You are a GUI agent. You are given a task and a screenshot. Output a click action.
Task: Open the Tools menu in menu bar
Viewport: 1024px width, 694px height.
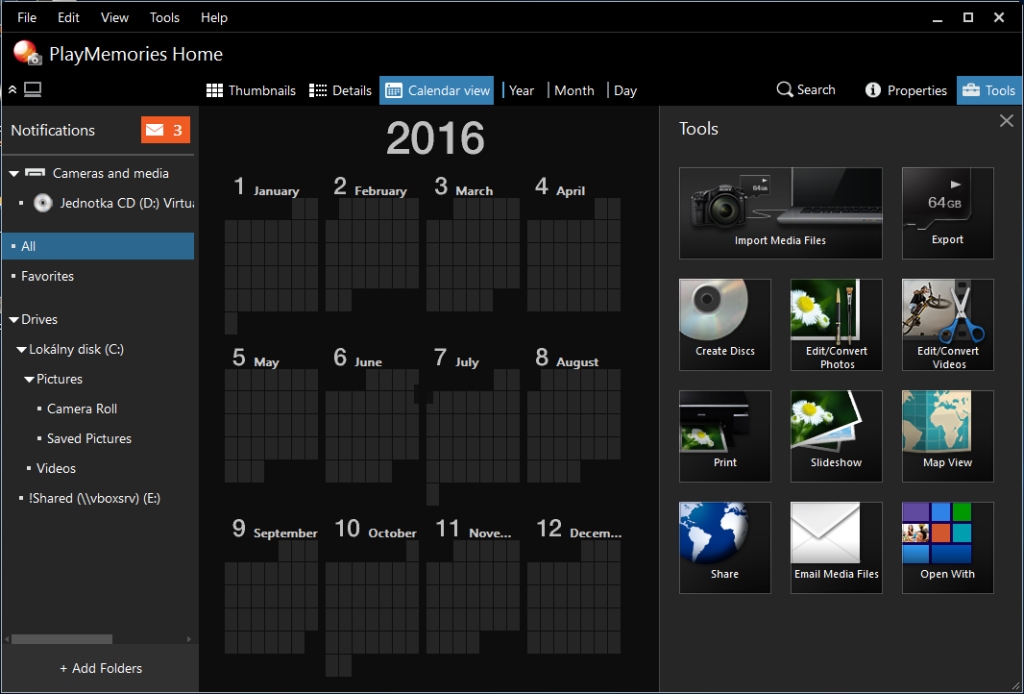pyautogui.click(x=164, y=17)
